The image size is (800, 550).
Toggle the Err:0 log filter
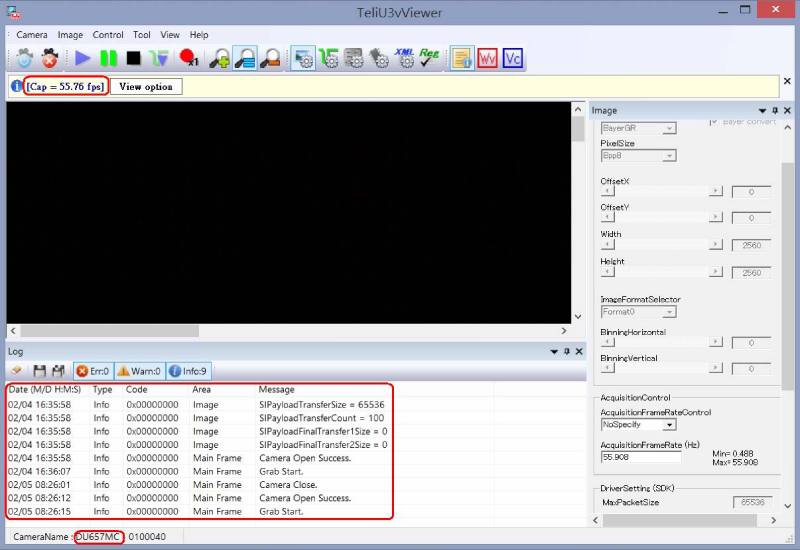[94, 371]
